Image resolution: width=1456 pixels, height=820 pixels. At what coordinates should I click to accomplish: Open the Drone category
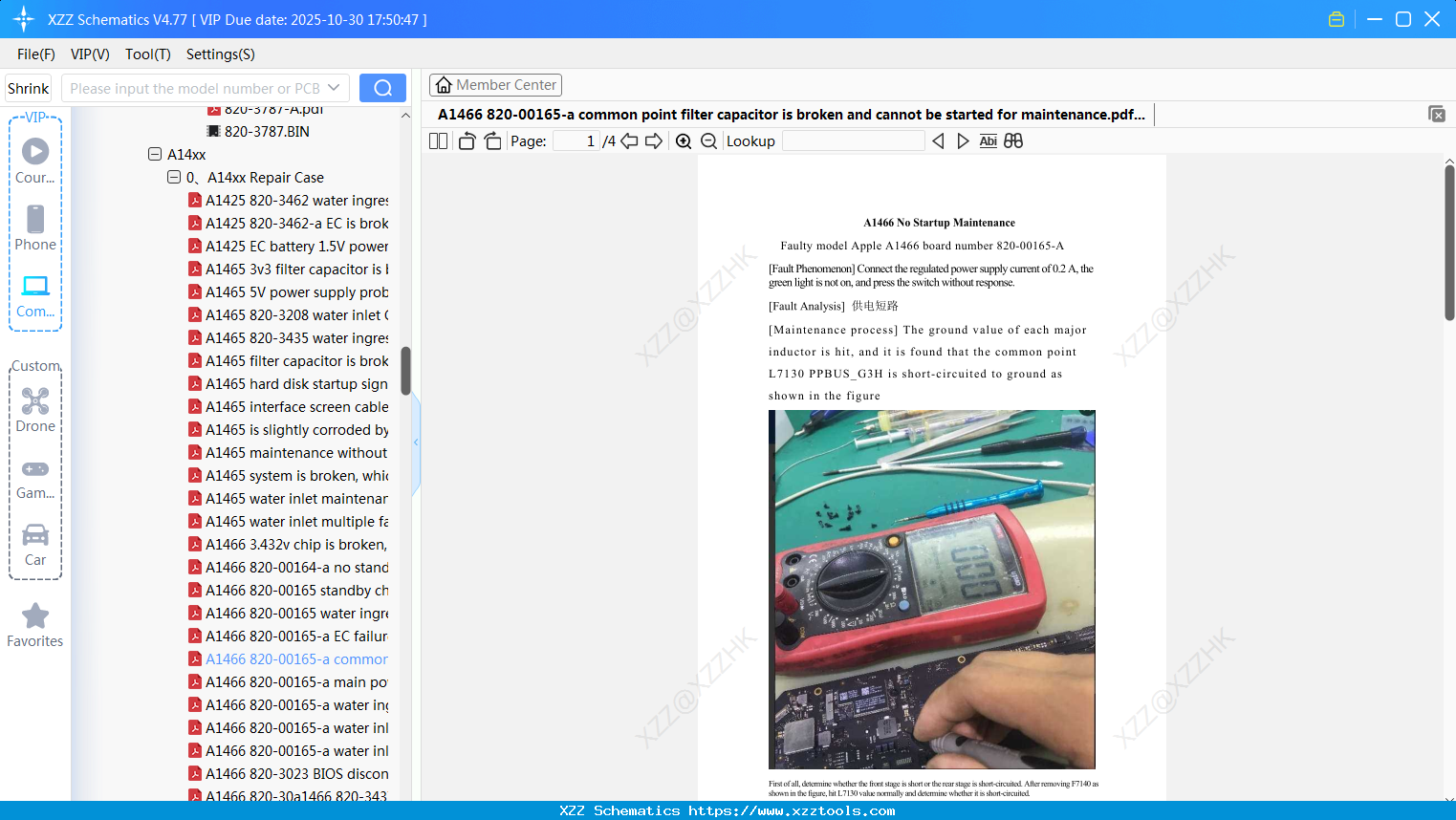35,409
